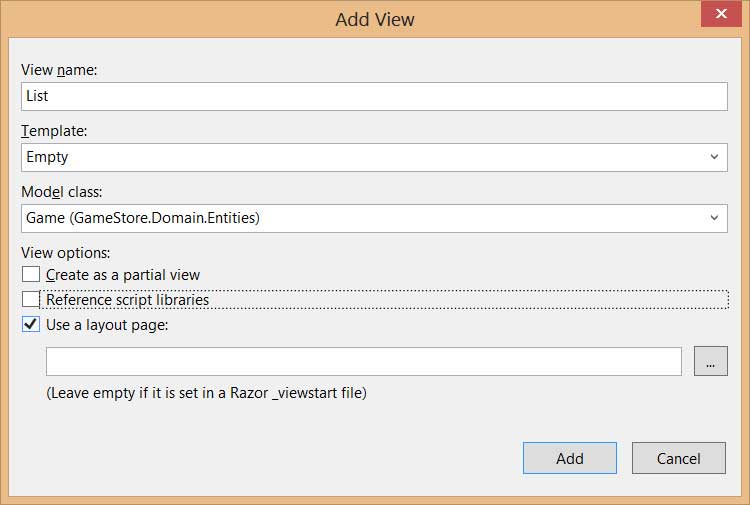Close the Add View window

point(721,14)
